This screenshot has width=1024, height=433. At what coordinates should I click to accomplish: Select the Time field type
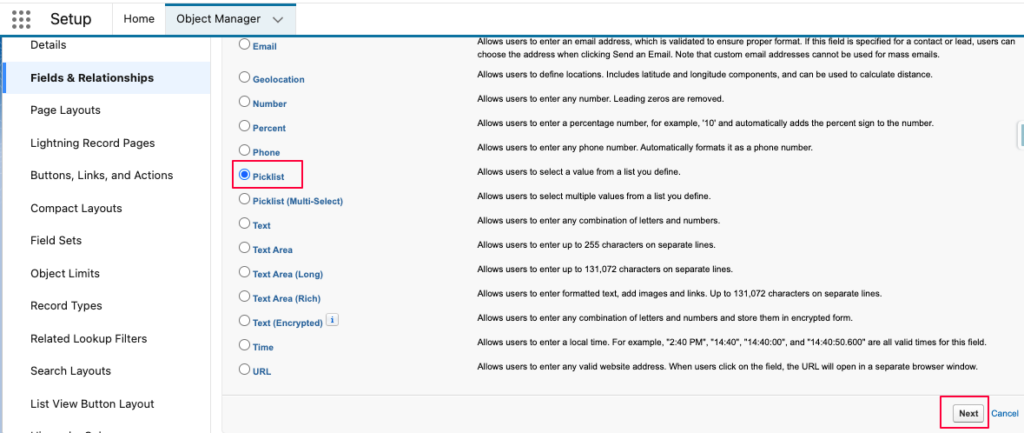(245, 346)
